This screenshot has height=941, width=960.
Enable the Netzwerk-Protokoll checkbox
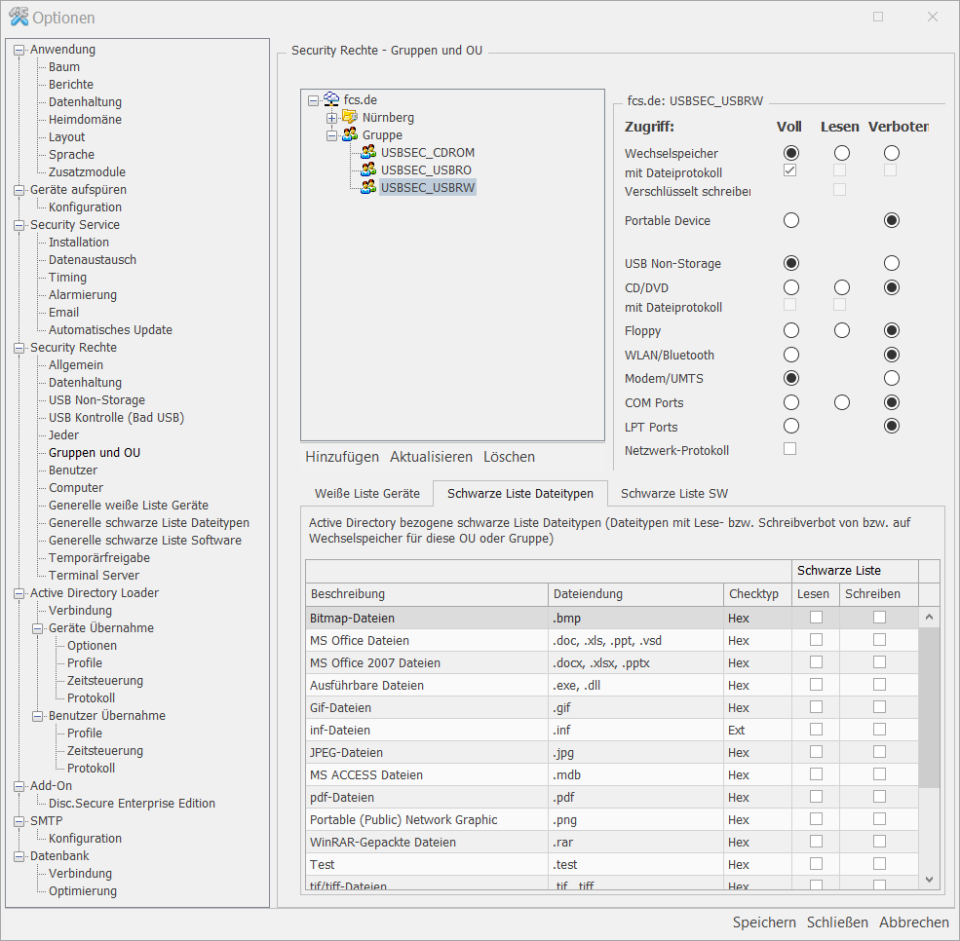[x=789, y=449]
